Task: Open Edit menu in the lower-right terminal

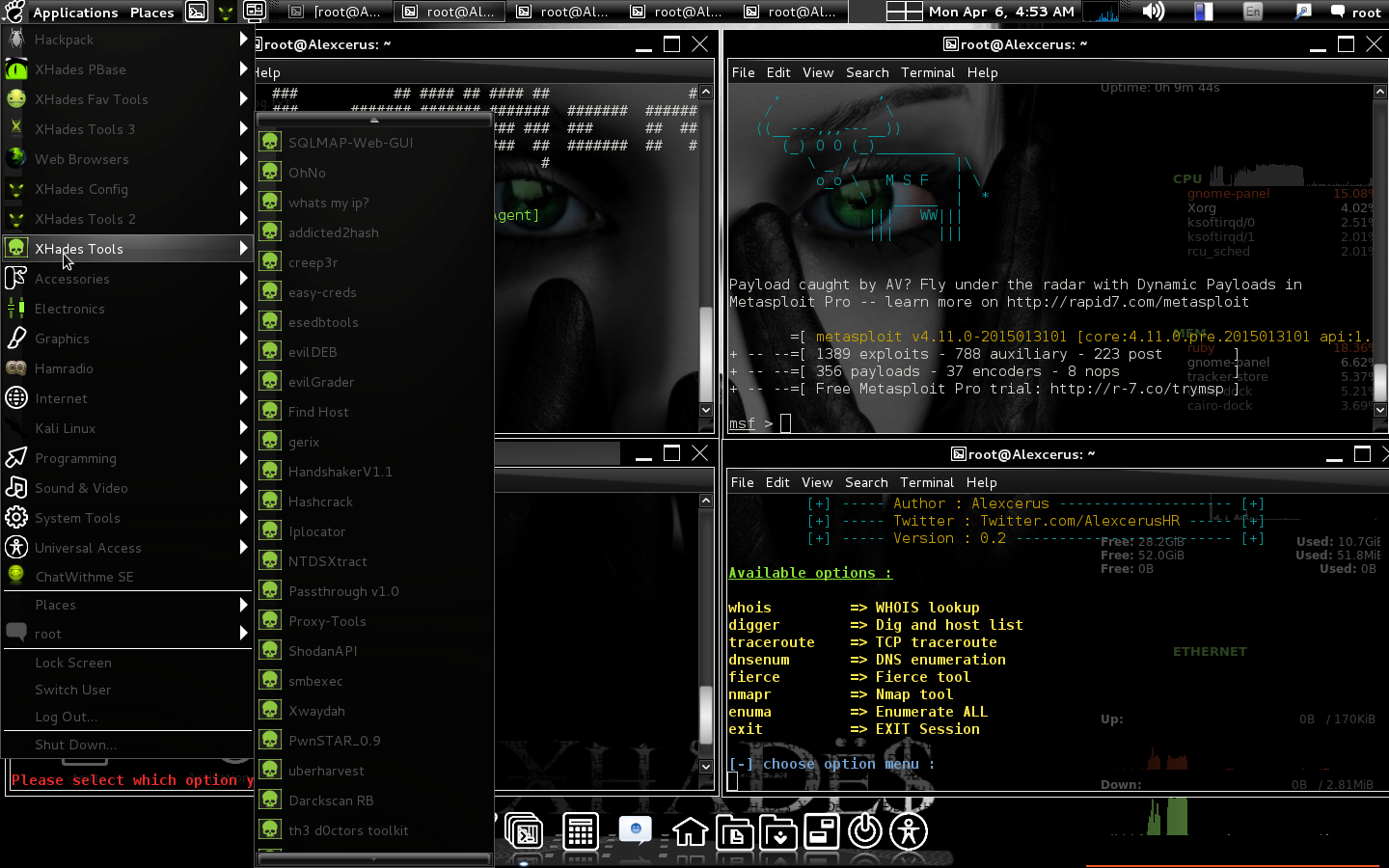Action: point(777,482)
